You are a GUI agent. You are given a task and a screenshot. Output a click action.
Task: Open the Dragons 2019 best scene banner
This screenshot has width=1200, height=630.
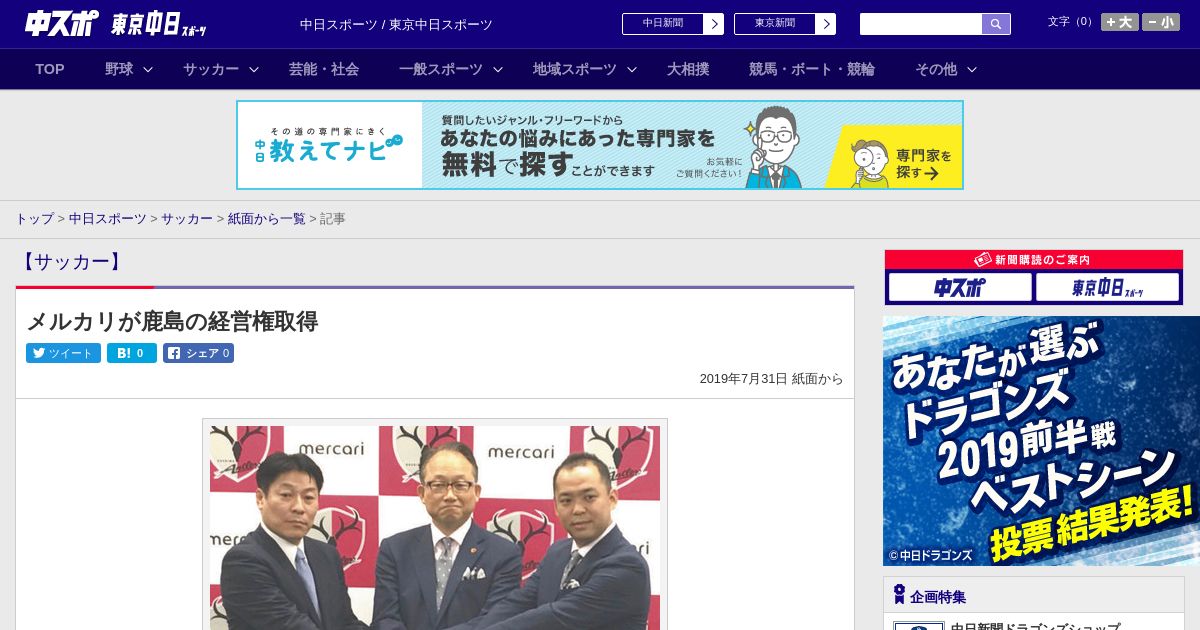pyautogui.click(x=1041, y=441)
